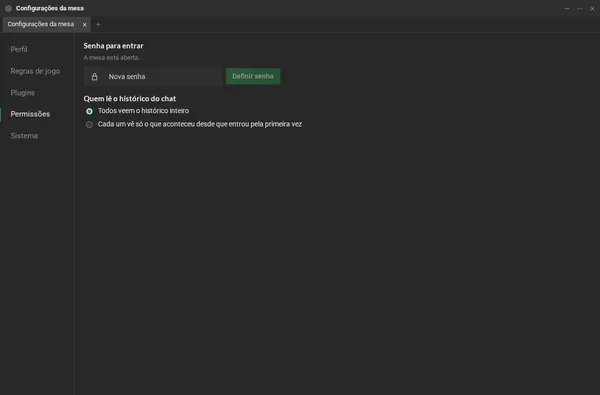
Task: Click the settings gear icon in title bar
Action: (x=8, y=8)
